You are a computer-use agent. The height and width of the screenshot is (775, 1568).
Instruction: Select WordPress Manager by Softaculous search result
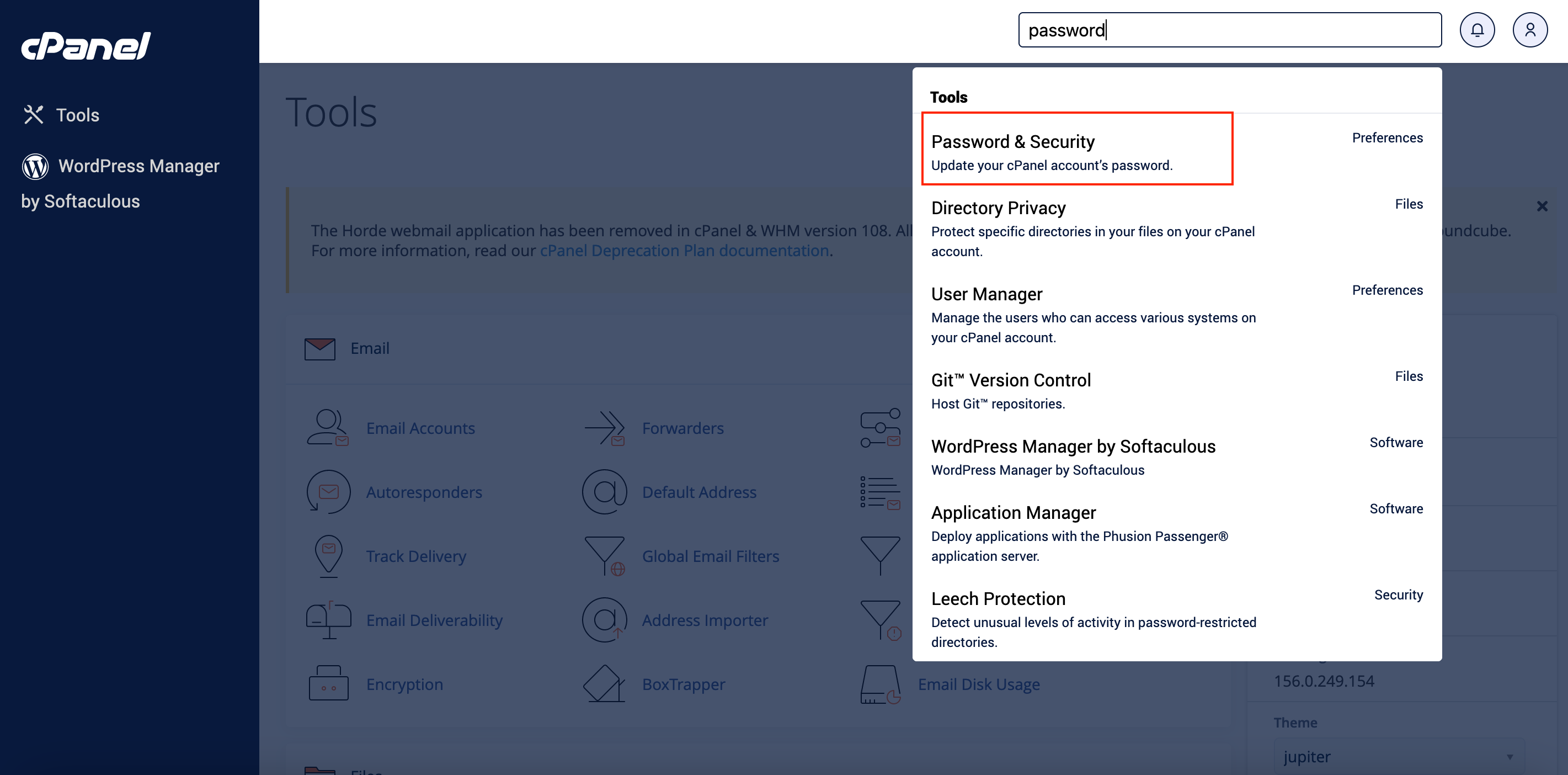1177,456
